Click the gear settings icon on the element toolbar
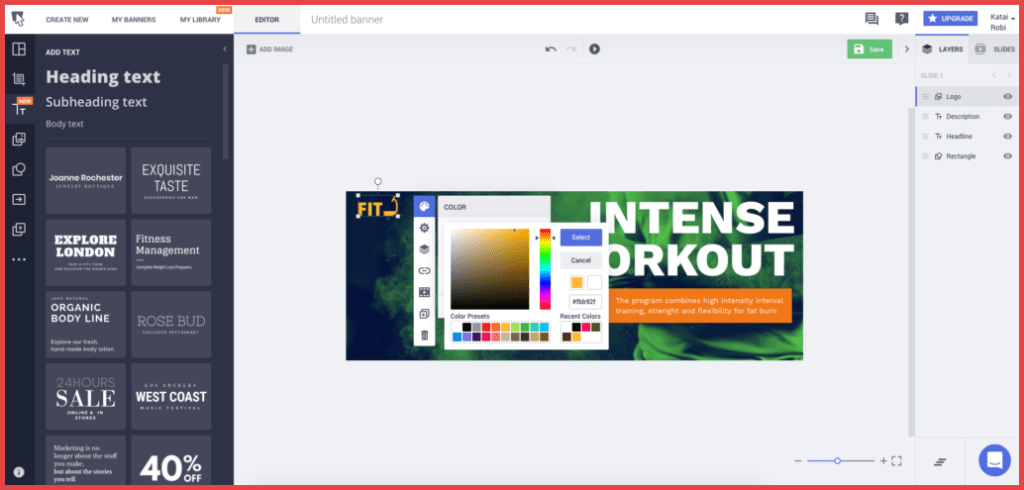 [424, 228]
